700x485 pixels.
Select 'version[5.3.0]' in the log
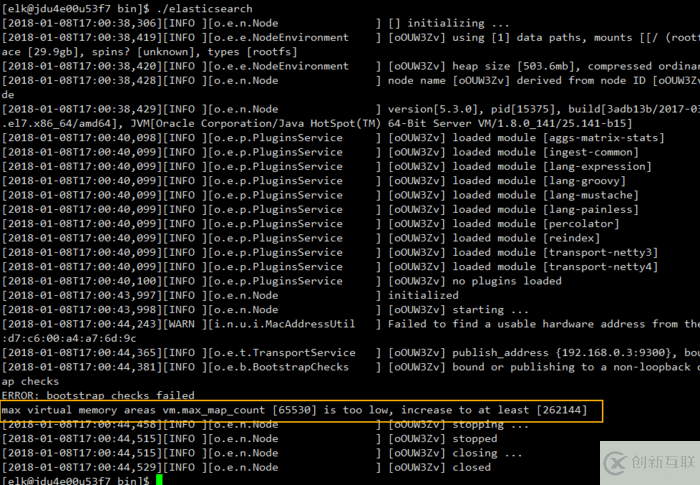point(436,109)
